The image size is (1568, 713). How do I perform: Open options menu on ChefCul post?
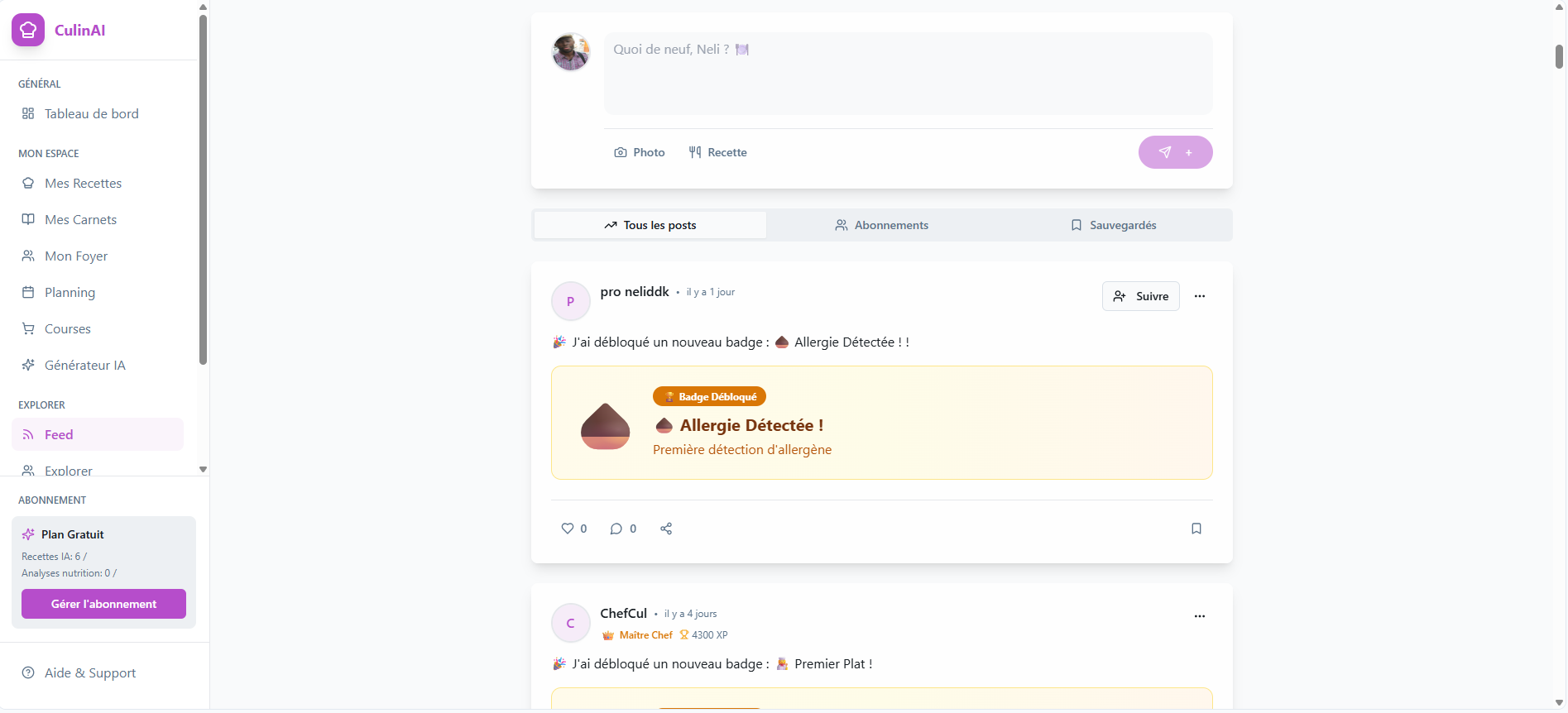coord(1200,616)
